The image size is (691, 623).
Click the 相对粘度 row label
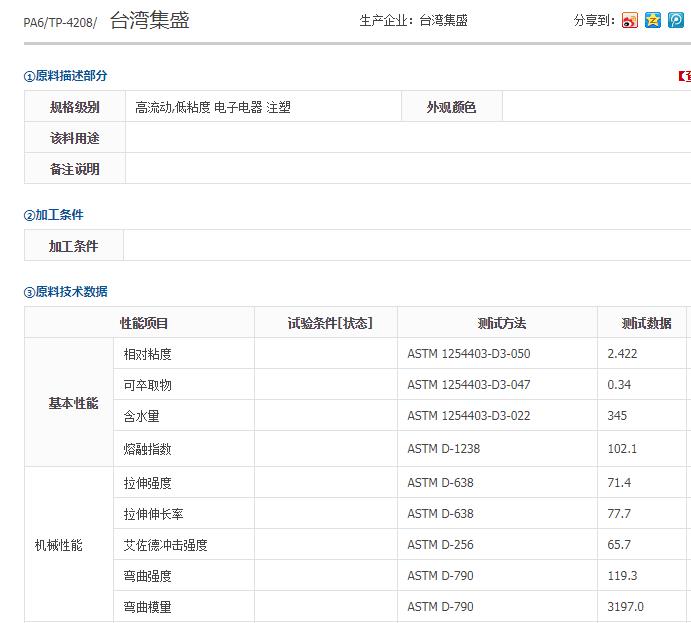click(147, 354)
